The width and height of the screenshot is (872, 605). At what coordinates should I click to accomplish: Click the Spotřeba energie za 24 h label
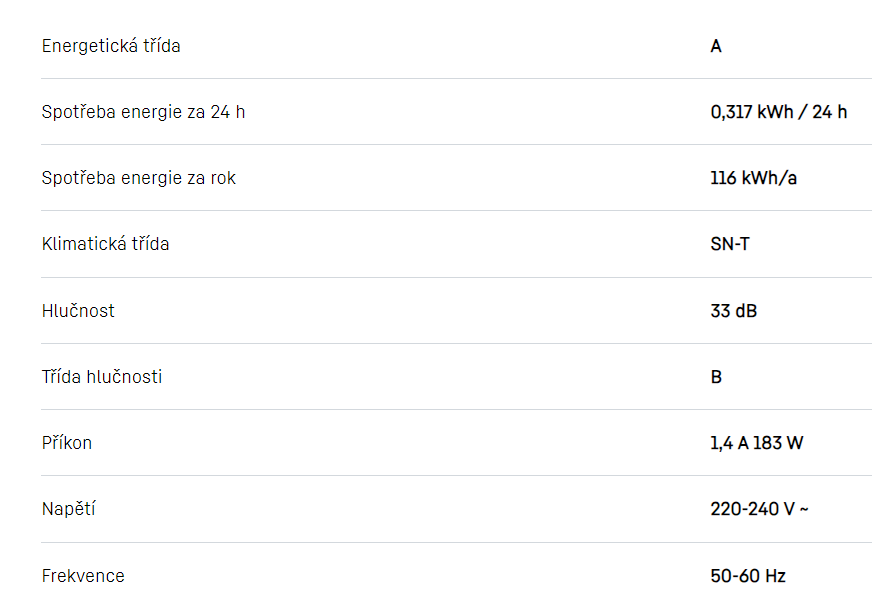pos(143,112)
